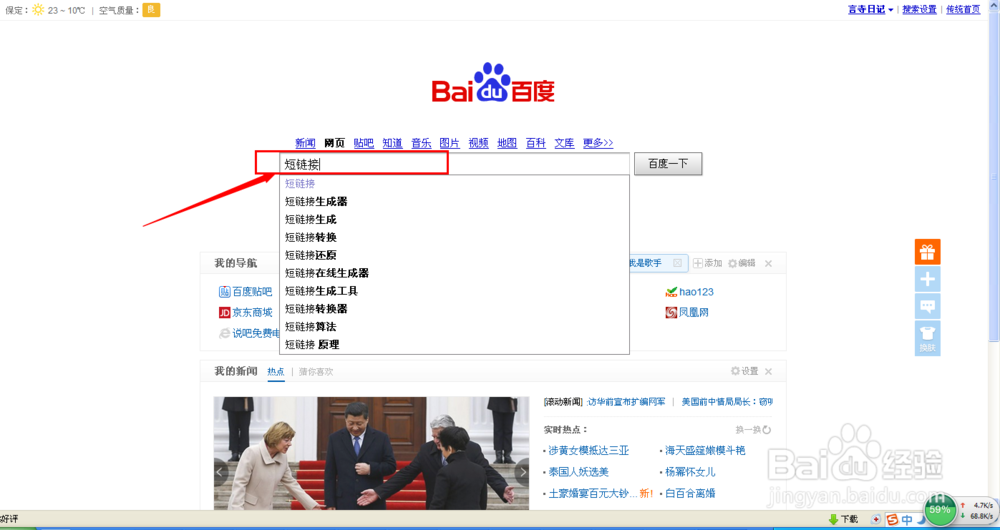The image size is (1000, 530).
Task: Click the 百度一下 search button
Action: [x=668, y=164]
